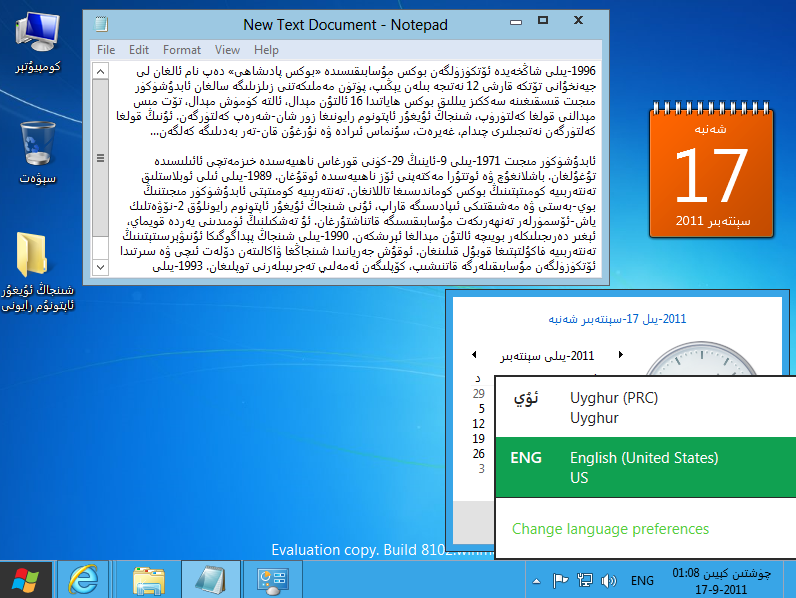
Task: Minimize the Notepad window
Action: pos(516,22)
